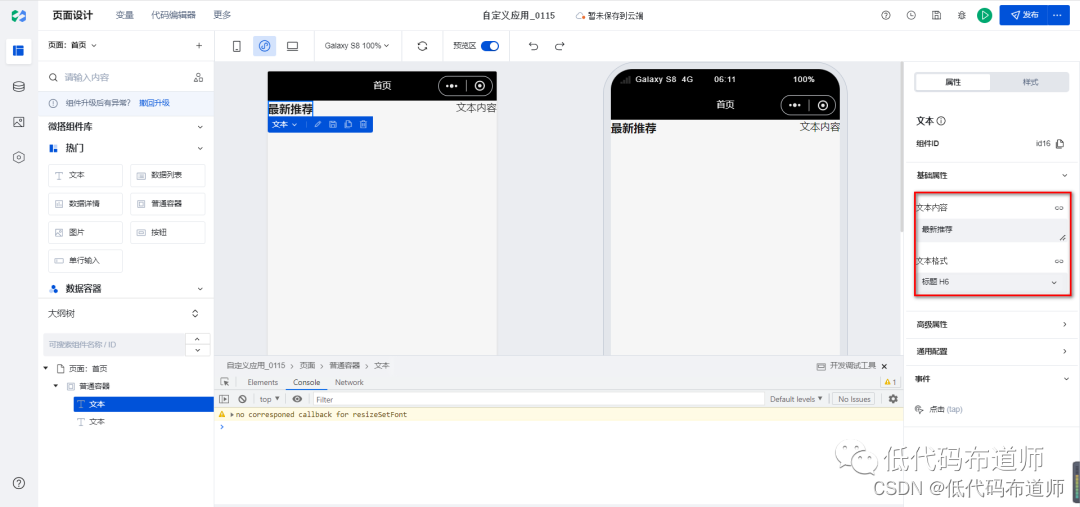Toggle the 大纲树 panel expander
Image resolution: width=1080 pixels, height=507 pixels.
pos(195,313)
